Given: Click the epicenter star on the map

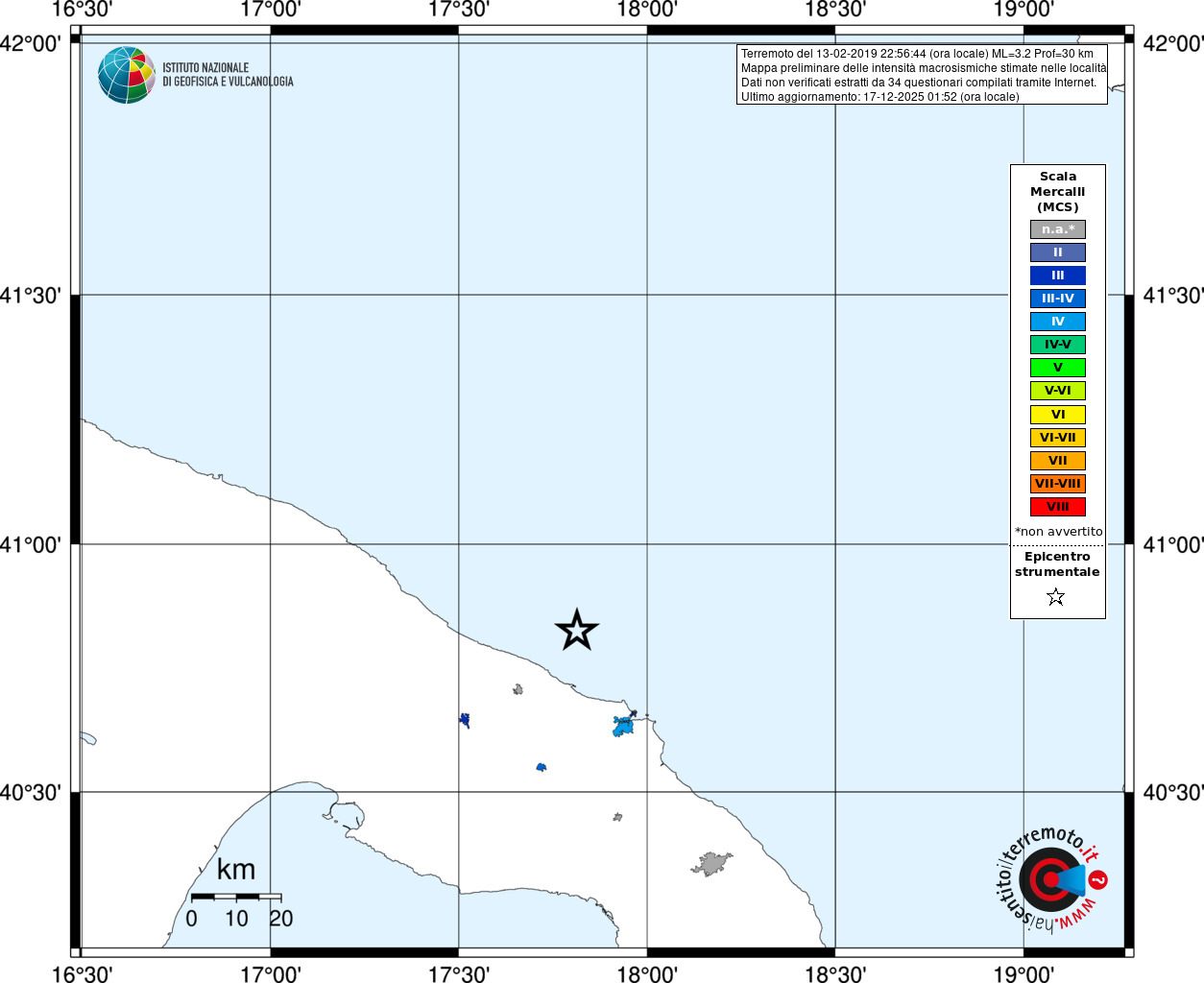Looking at the screenshot, I should tap(577, 630).
